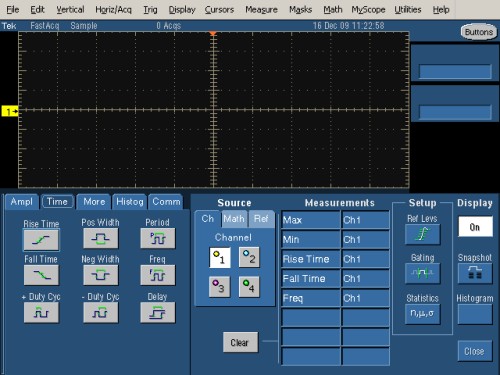Screen dimensions: 500x375
Task: Switch to the More tab
Action: (94, 202)
